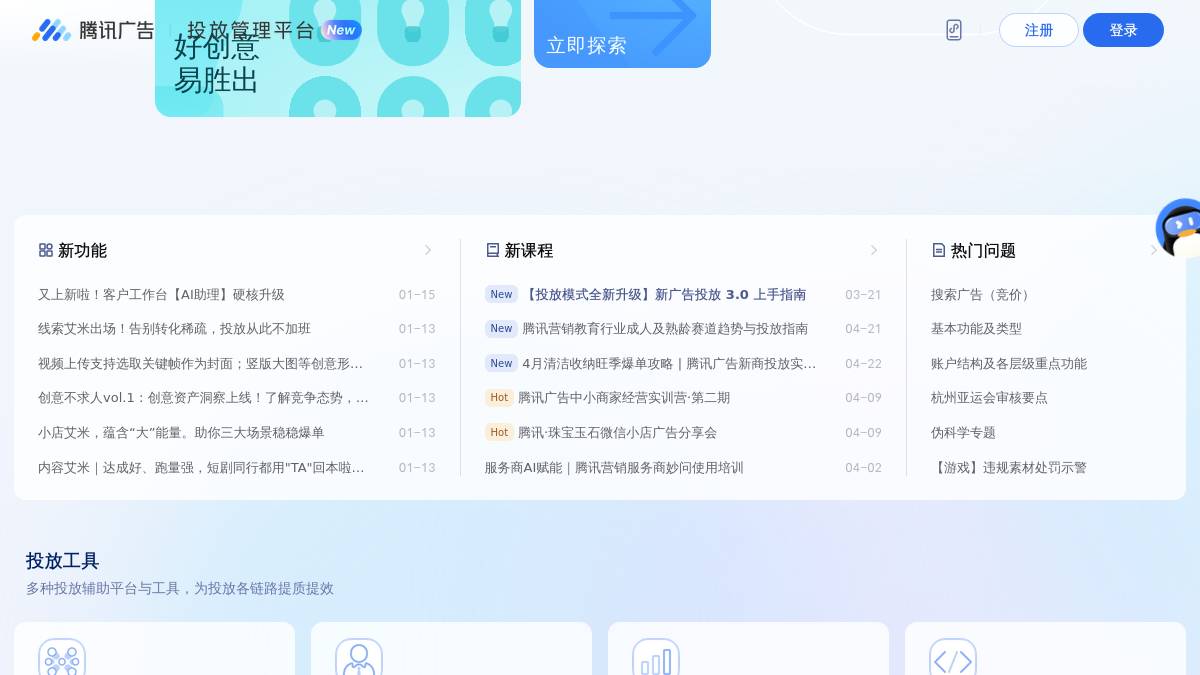Viewport: 1200px width, 675px height.
Task: Open the penguin customer service mascot
Action: (1180, 228)
